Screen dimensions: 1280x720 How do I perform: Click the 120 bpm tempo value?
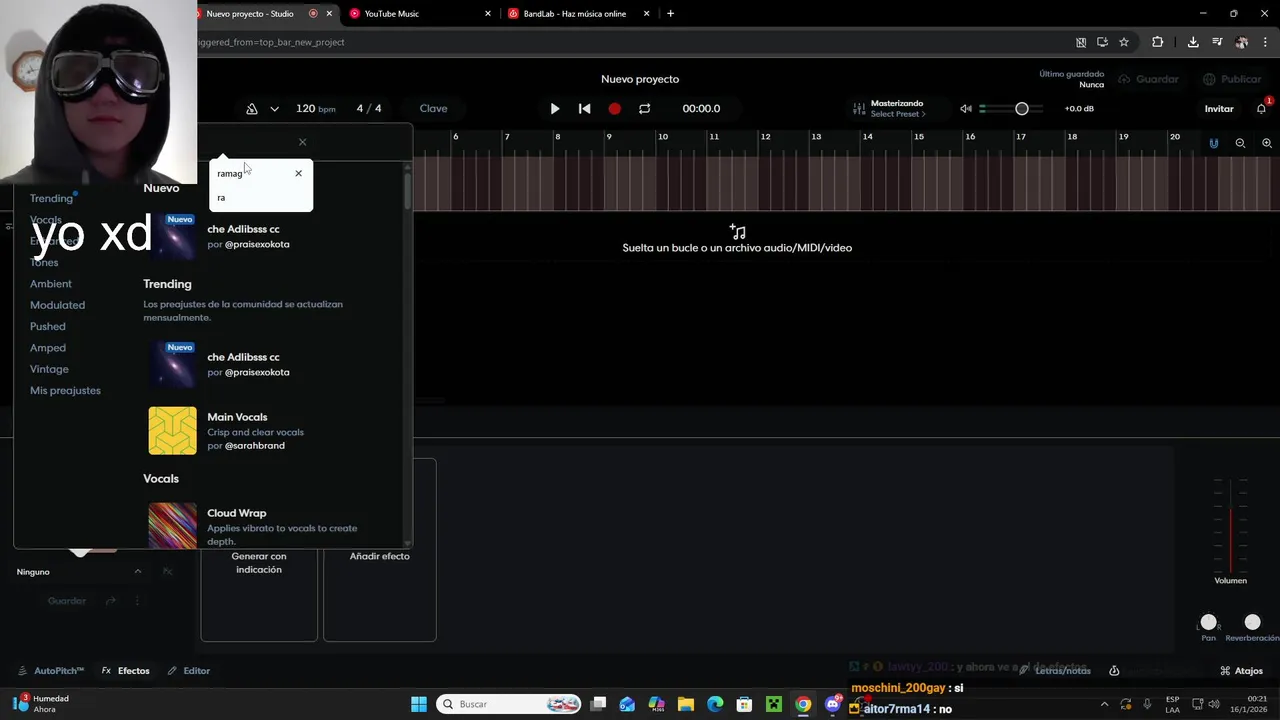316,109
